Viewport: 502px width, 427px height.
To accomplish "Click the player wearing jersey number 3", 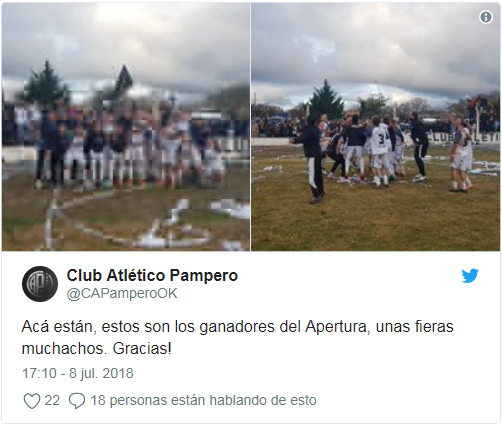I will [380, 152].
